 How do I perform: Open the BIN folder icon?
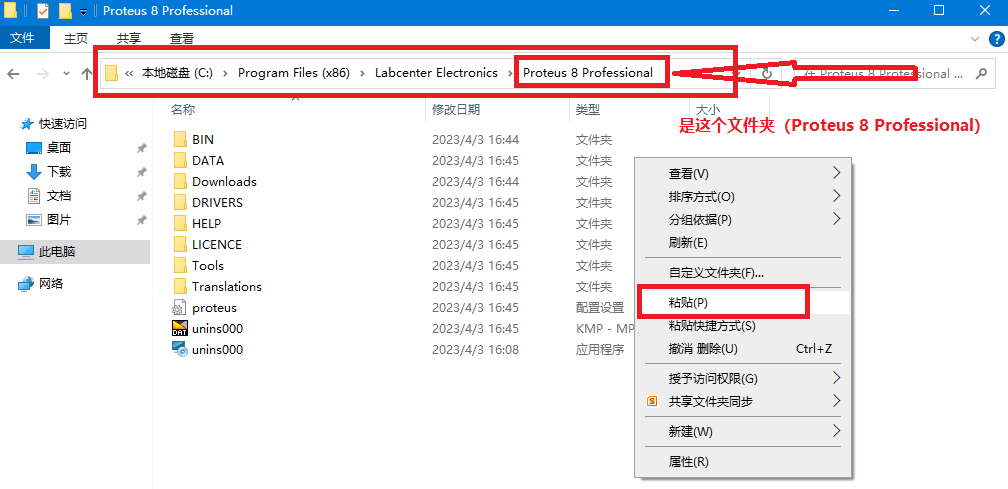tap(180, 139)
